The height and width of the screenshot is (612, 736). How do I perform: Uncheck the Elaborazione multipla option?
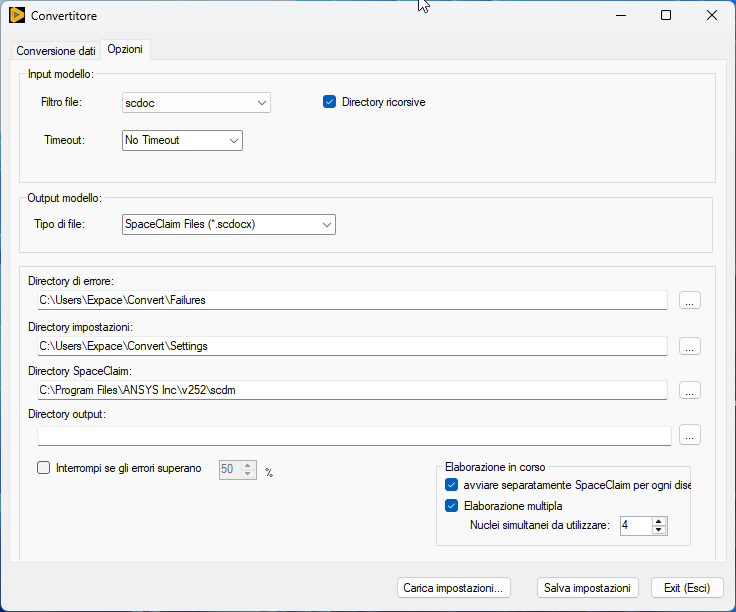pyautogui.click(x=451, y=506)
